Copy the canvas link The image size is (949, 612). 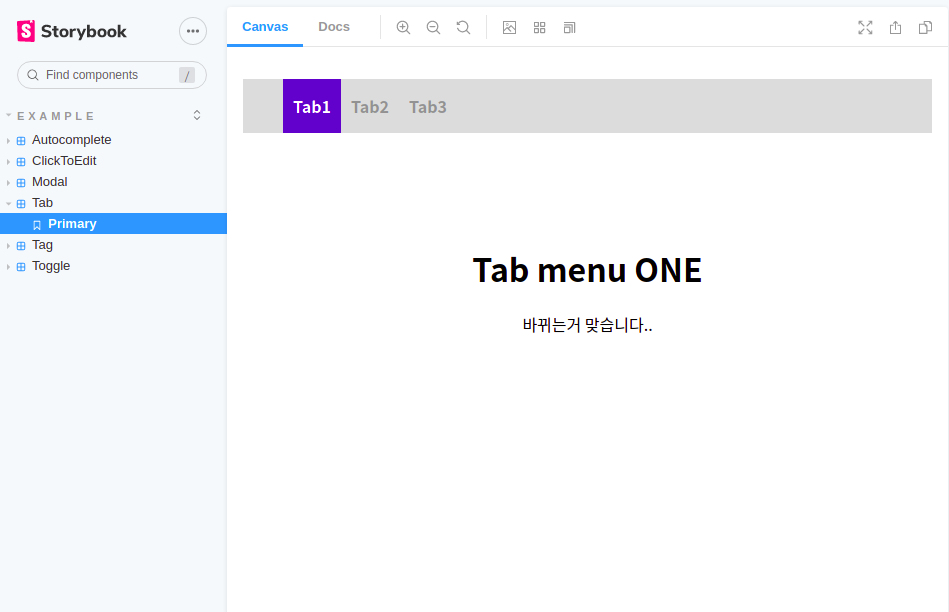925,27
